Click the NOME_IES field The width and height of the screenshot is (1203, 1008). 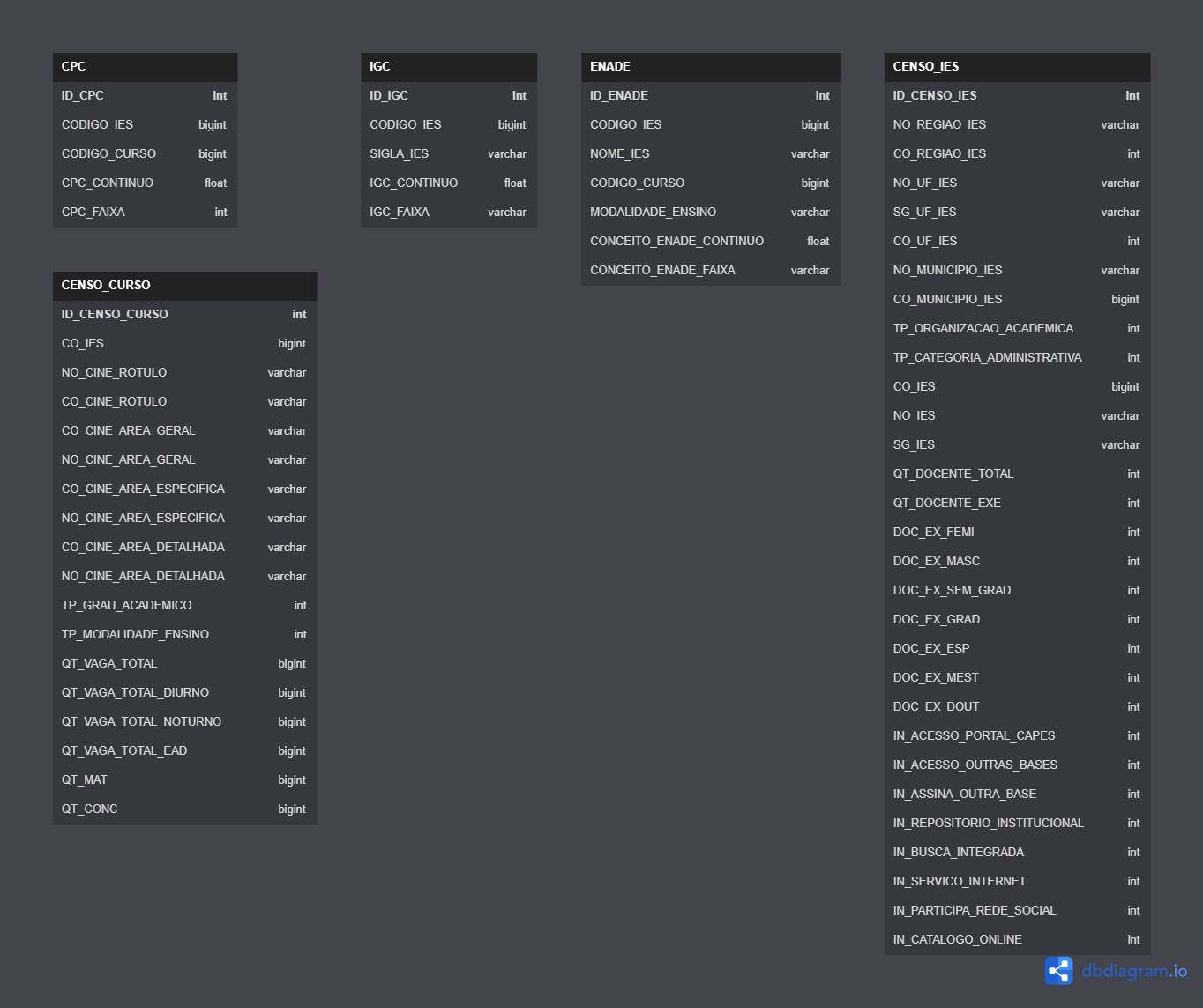tap(711, 154)
